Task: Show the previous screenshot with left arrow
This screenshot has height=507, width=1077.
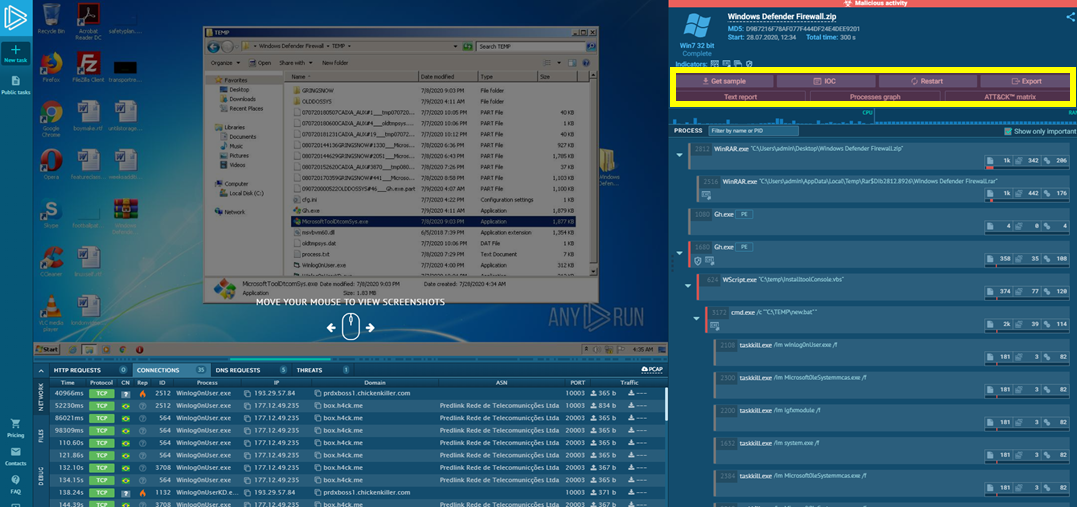Action: (x=330, y=328)
